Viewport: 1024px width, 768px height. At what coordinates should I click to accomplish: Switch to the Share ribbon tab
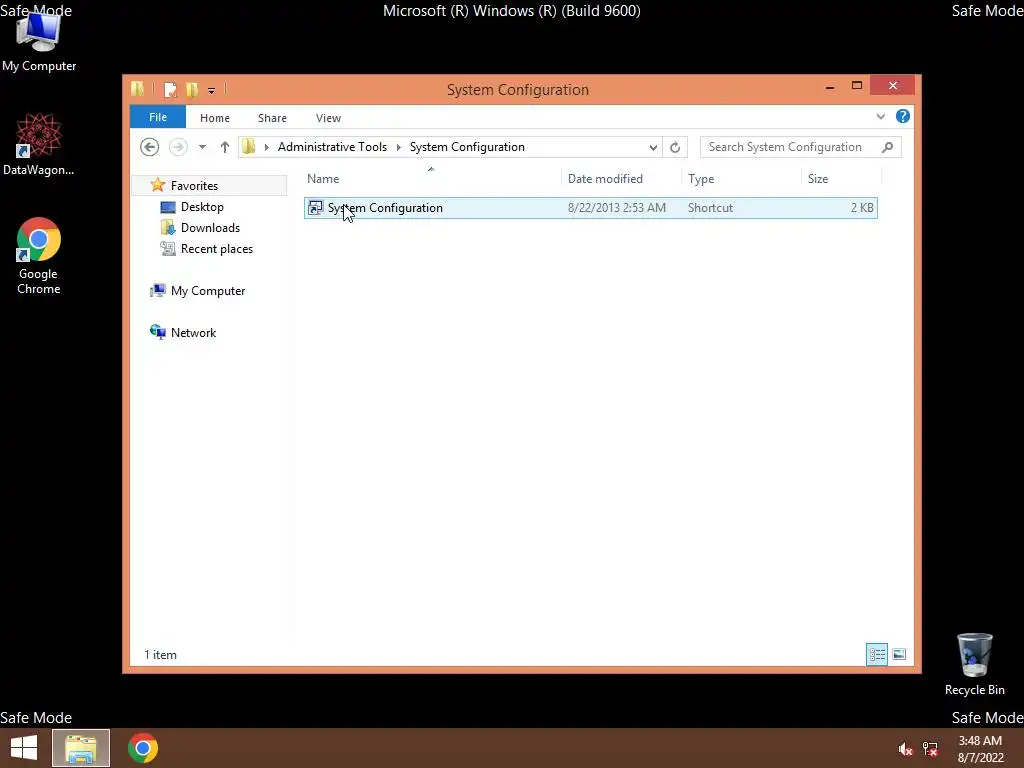coord(272,118)
